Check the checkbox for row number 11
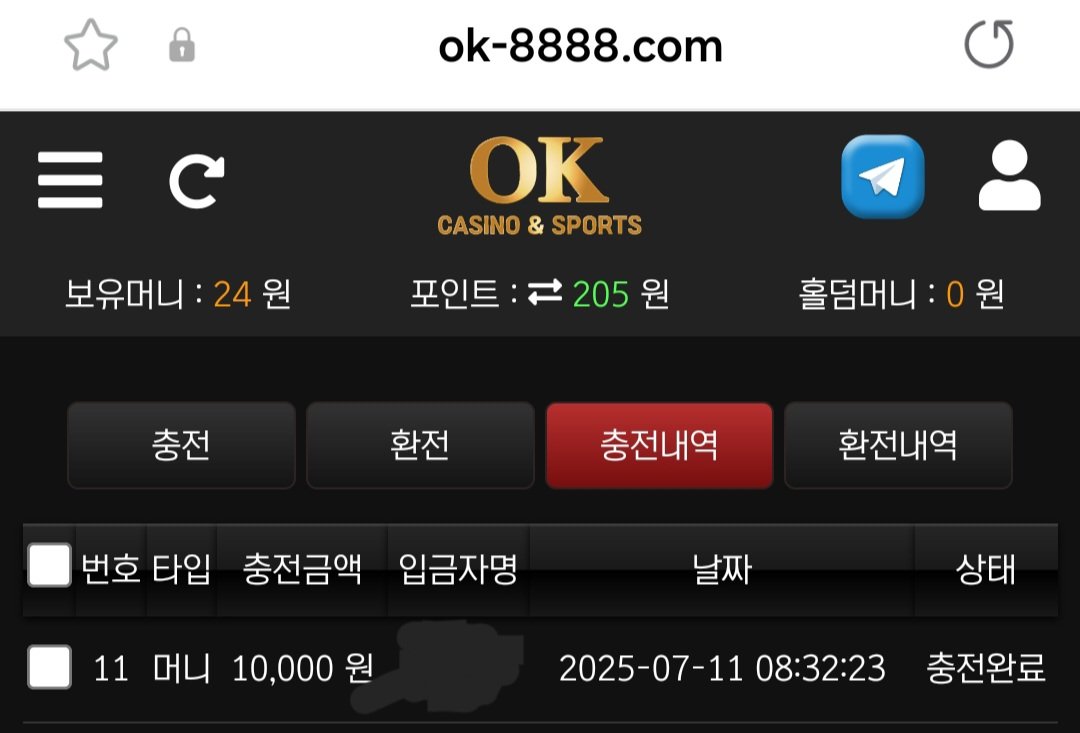Screen dimensions: 1080x733 [49, 667]
